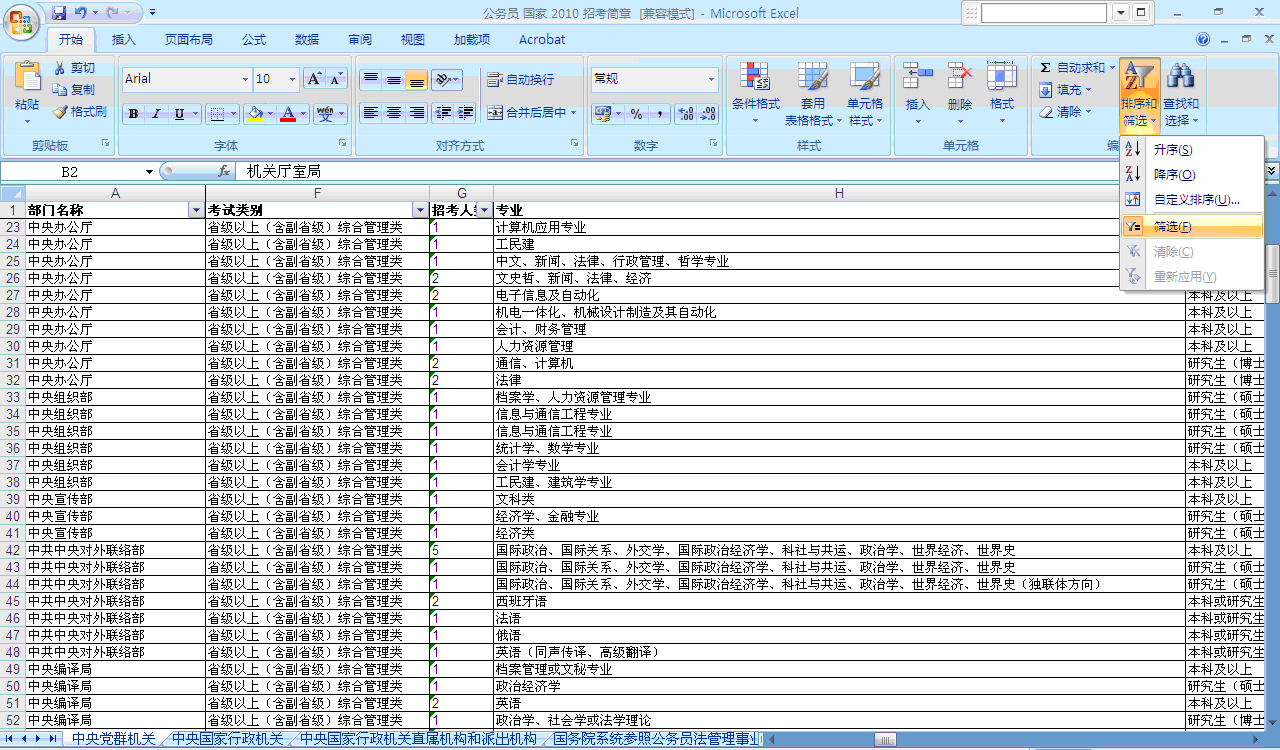This screenshot has height=750, width=1280.
Task: Toggle Wrap Text option
Action: 520,80
